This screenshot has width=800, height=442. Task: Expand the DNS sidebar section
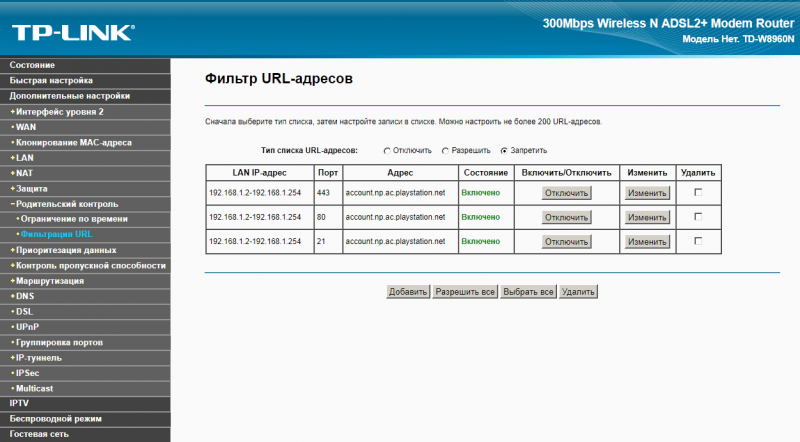(x=25, y=296)
